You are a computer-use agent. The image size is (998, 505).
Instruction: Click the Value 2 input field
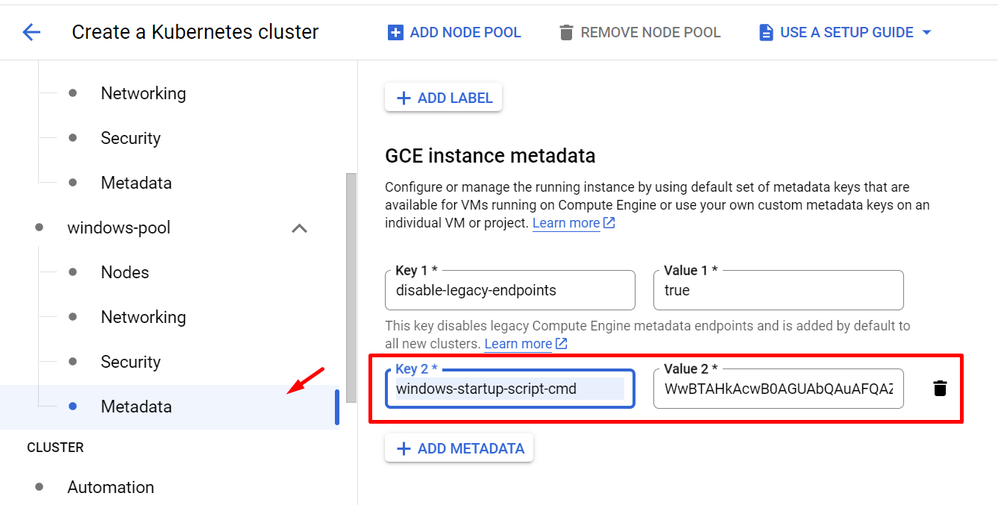[778, 389]
